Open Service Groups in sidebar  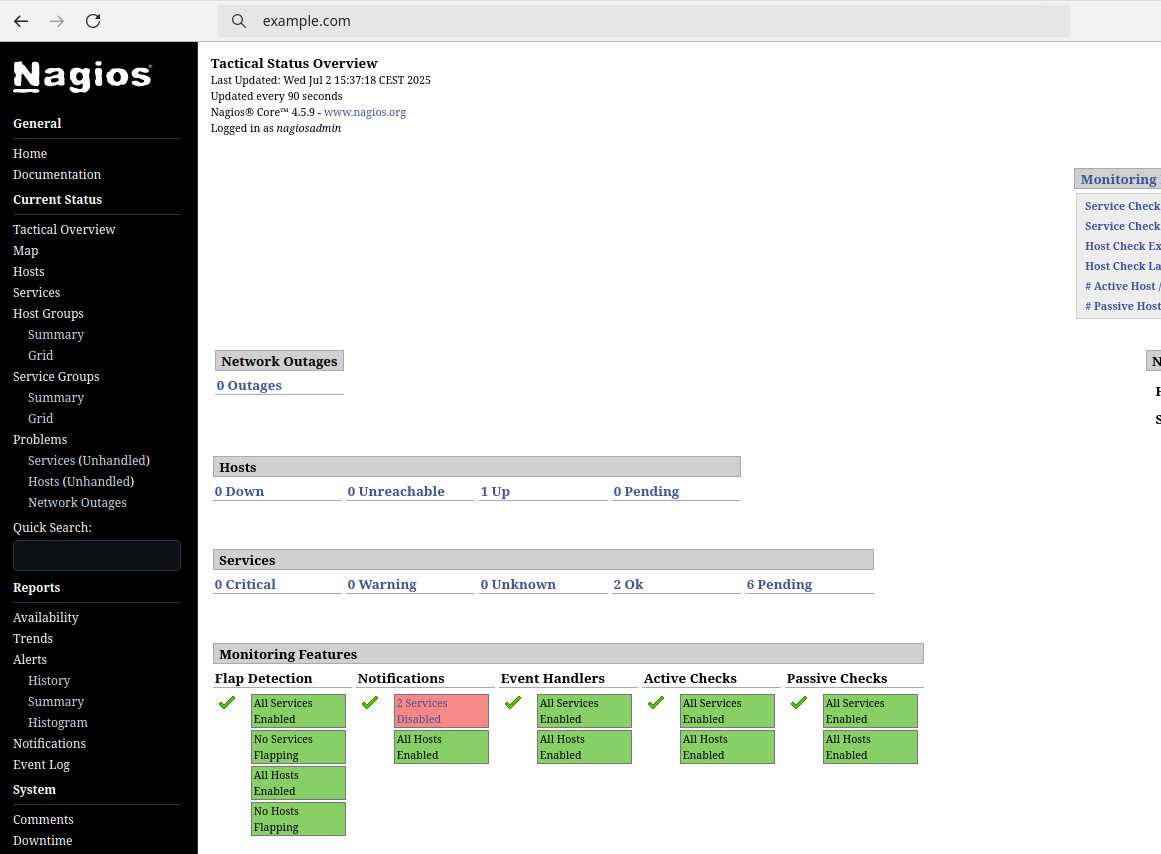tap(56, 376)
